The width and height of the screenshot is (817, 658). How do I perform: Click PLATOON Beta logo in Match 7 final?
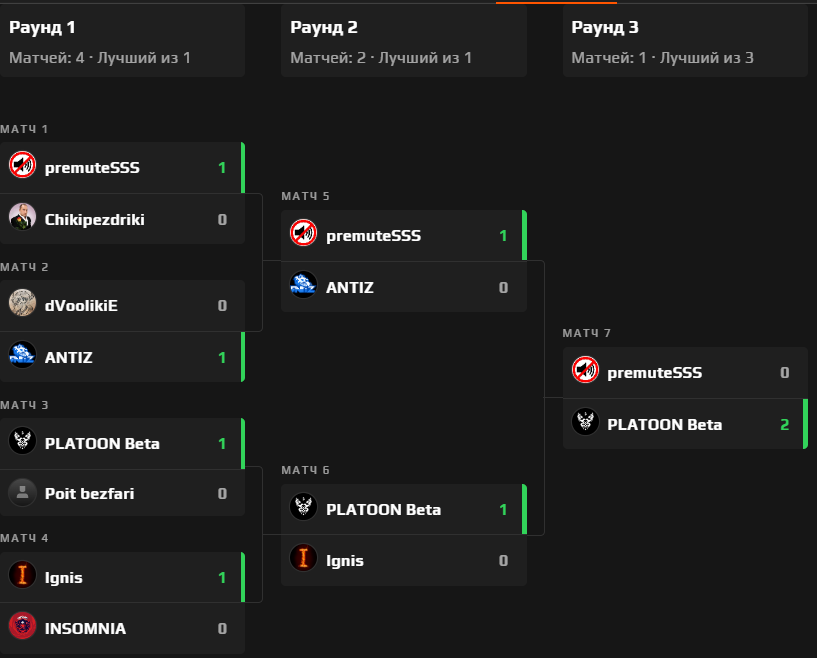pos(585,424)
